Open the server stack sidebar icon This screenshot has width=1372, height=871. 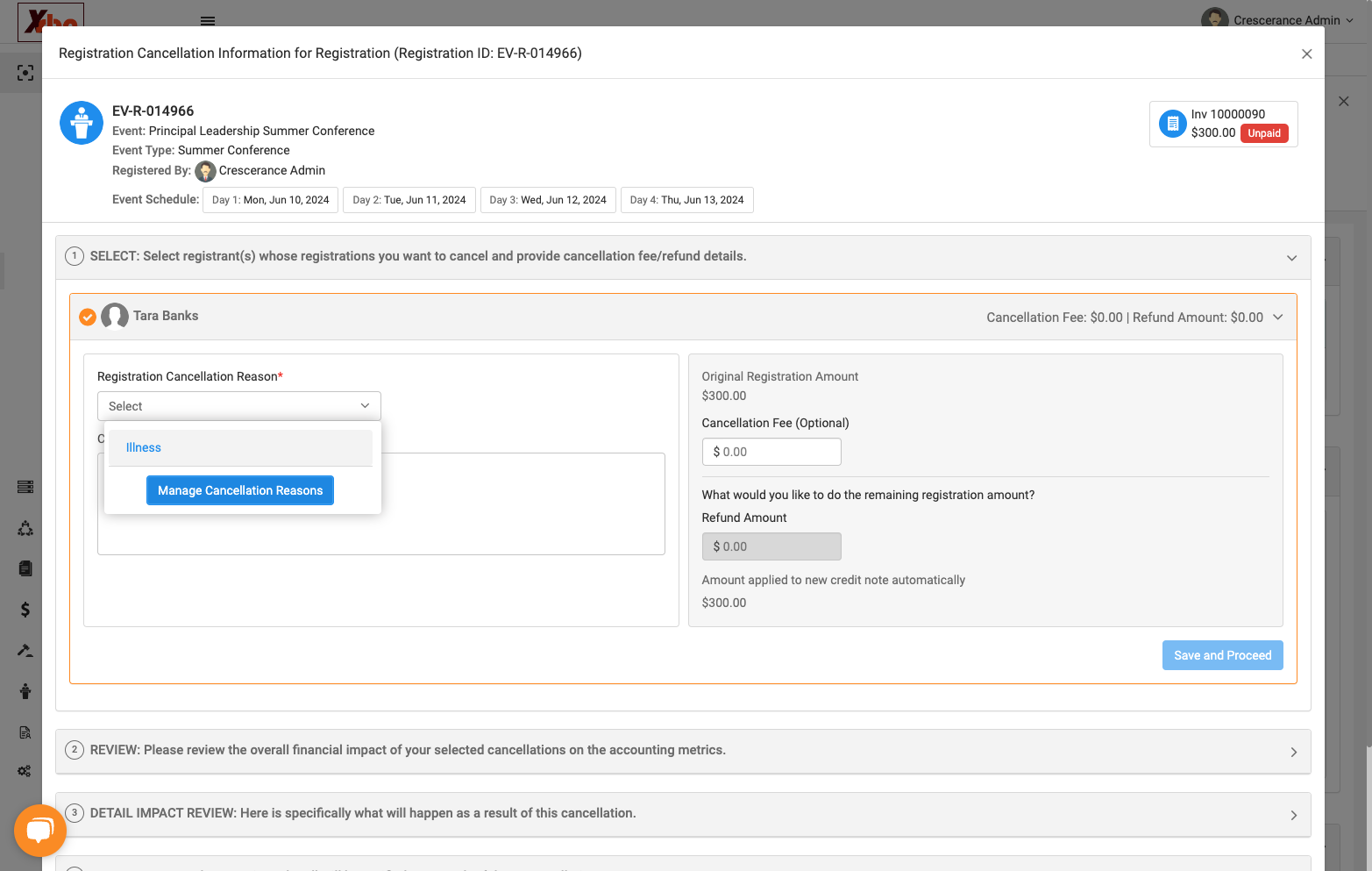pyautogui.click(x=25, y=487)
